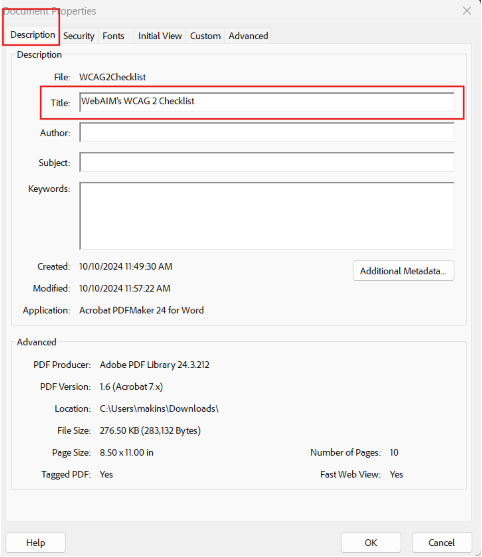
Task: Click into the Subject input field
Action: (x=267, y=162)
